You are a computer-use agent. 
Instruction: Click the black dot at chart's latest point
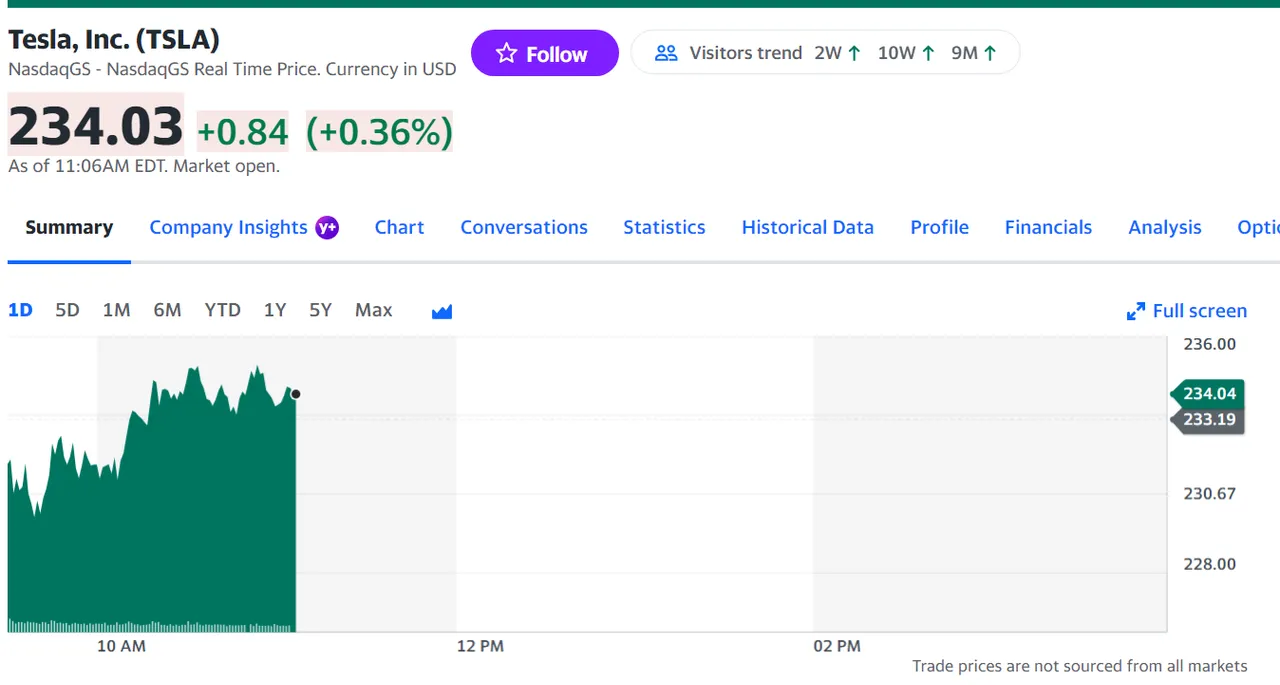[x=295, y=394]
